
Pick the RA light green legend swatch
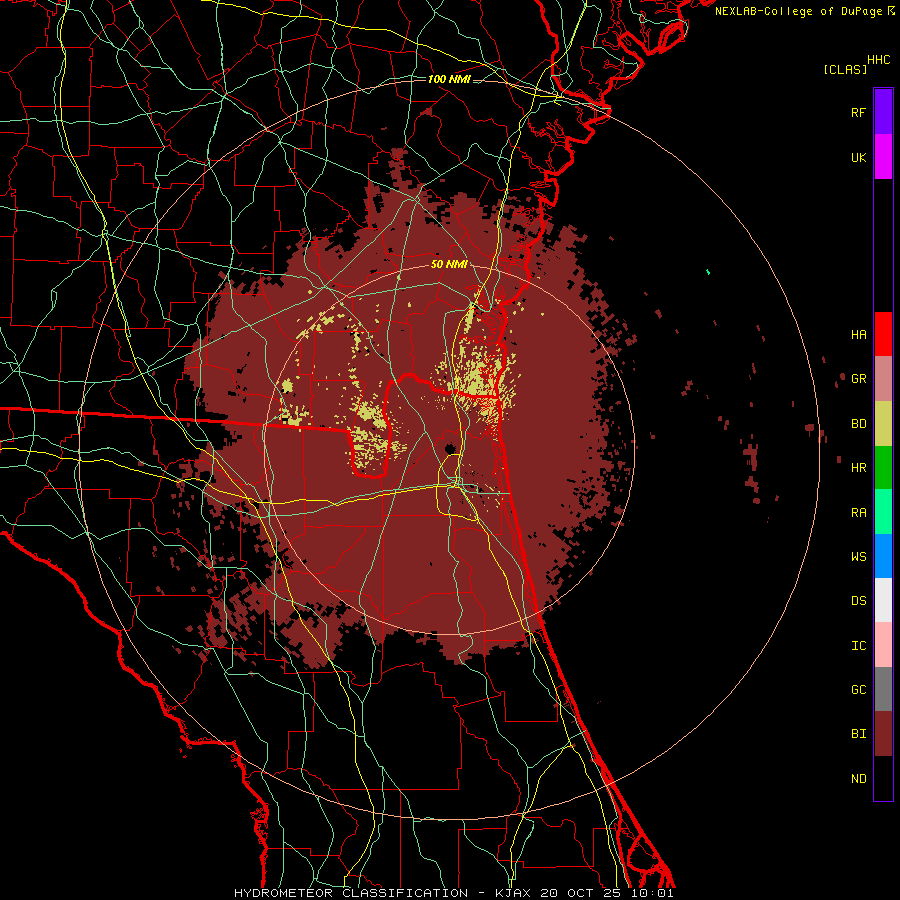(x=883, y=512)
